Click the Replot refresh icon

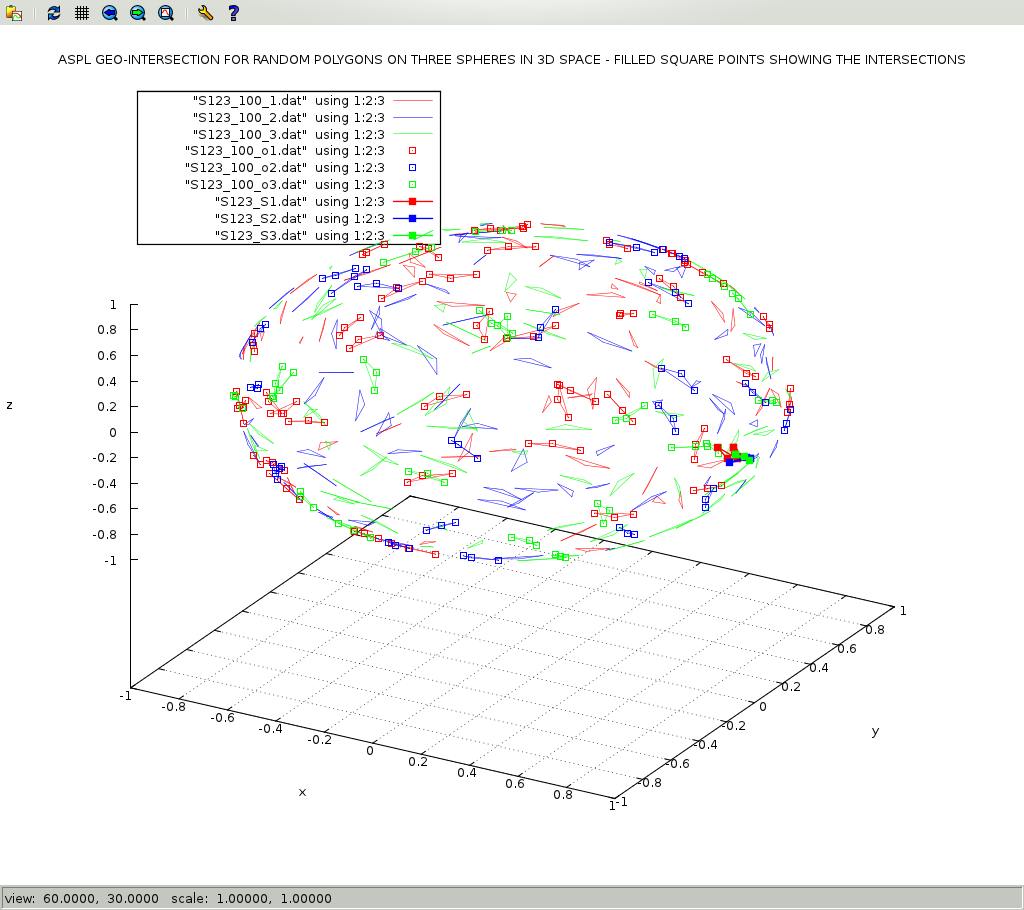[x=55, y=13]
